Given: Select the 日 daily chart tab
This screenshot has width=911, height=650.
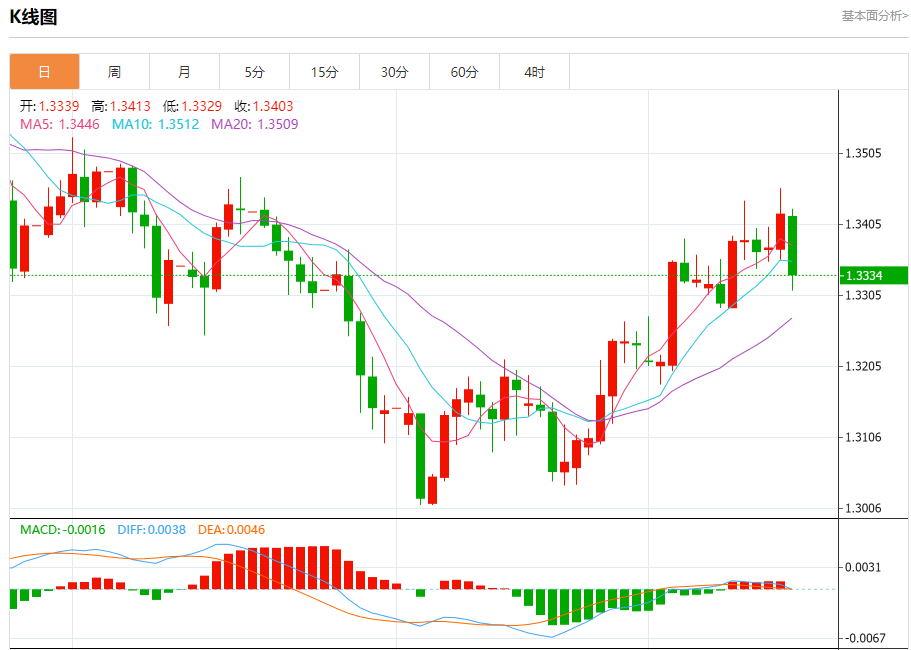Looking at the screenshot, I should point(44,72).
